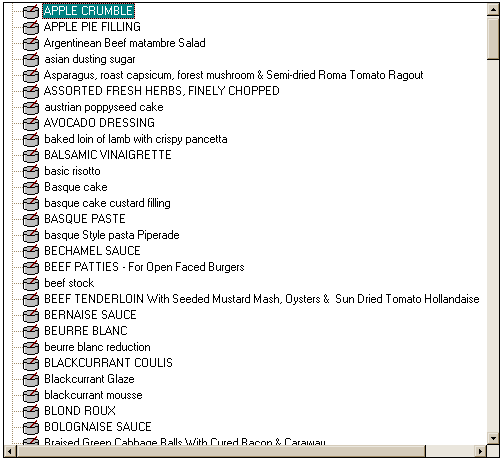Open the austrian poppyseed cake item
The width and height of the screenshot is (503, 460).
point(104,107)
